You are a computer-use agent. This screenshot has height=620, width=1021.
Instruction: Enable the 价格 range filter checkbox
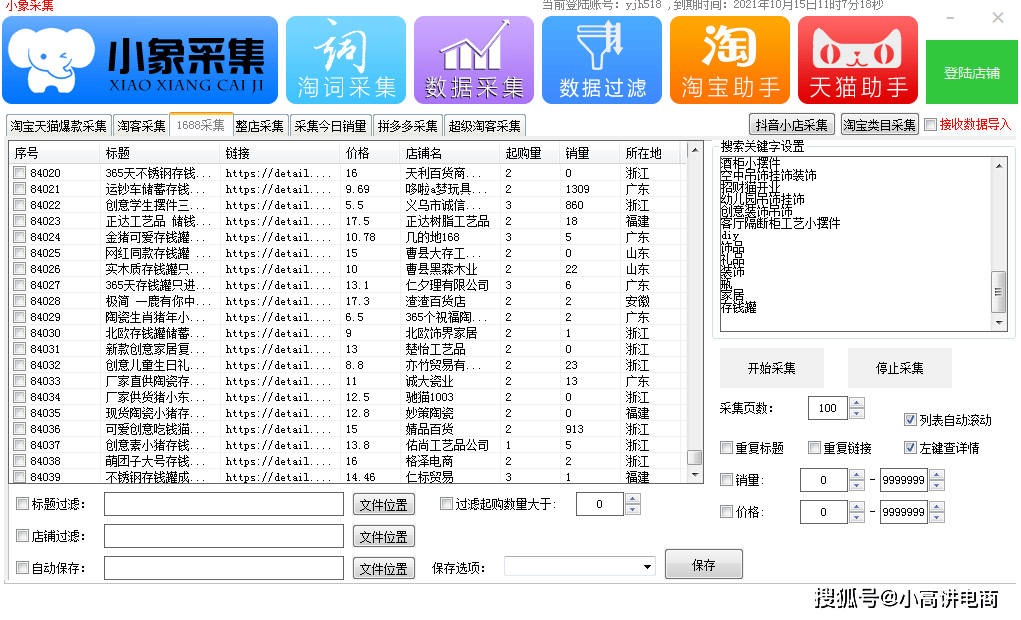[727, 511]
